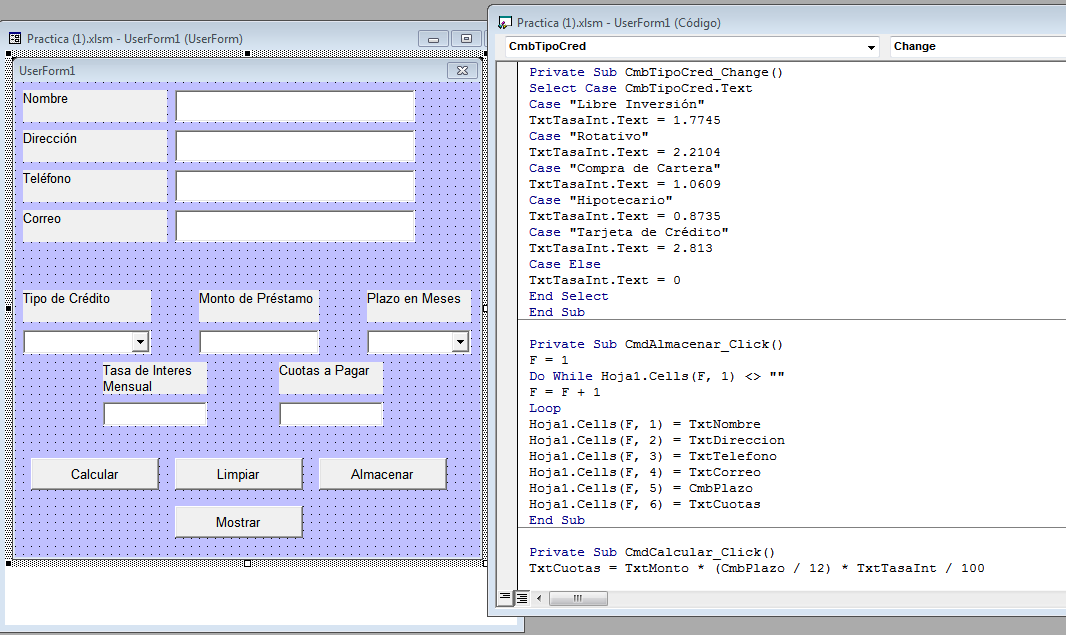Open the Plazo en Meses combo box
This screenshot has width=1066, height=635.
tap(460, 341)
